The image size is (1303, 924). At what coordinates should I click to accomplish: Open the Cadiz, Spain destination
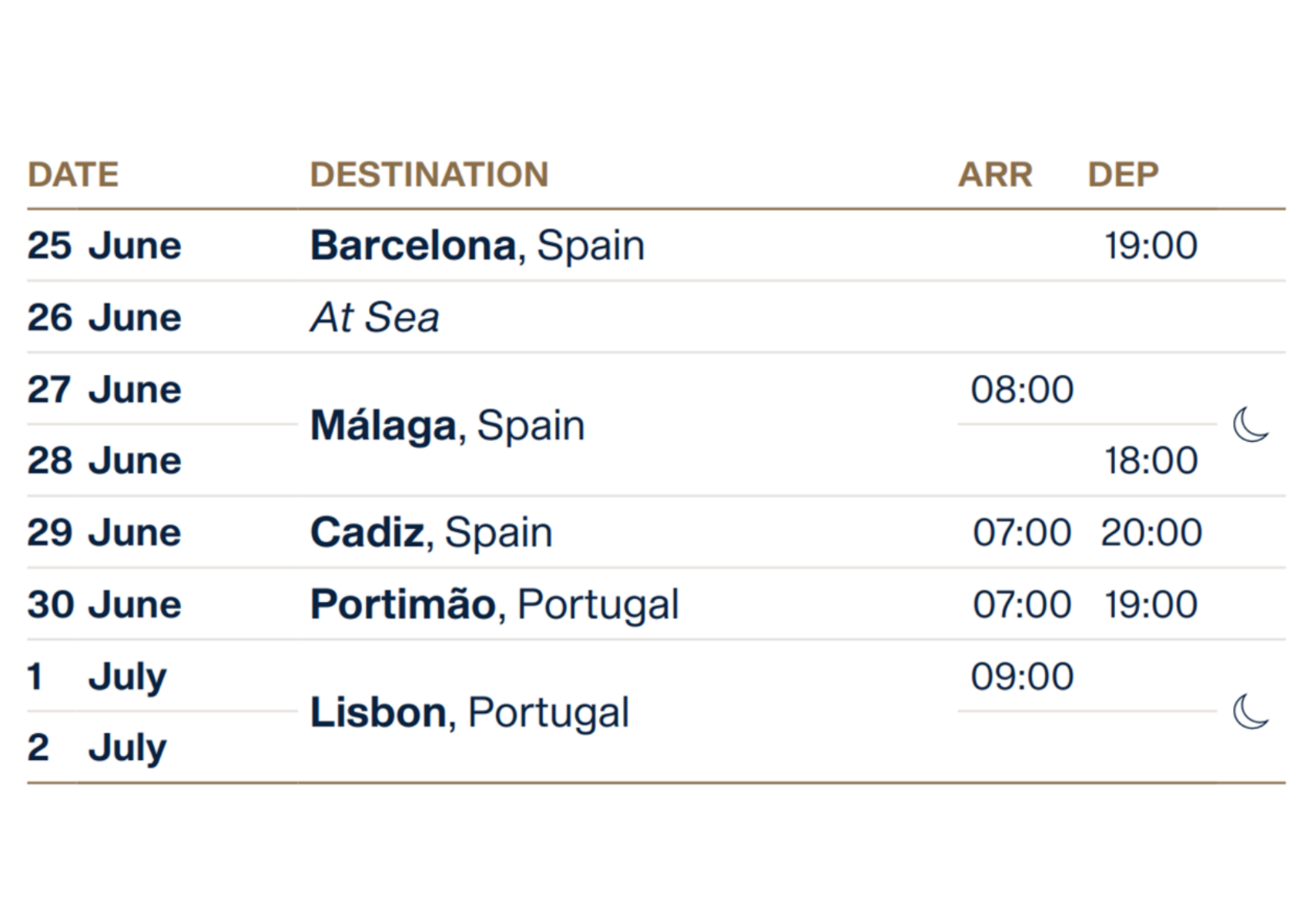click(x=431, y=532)
